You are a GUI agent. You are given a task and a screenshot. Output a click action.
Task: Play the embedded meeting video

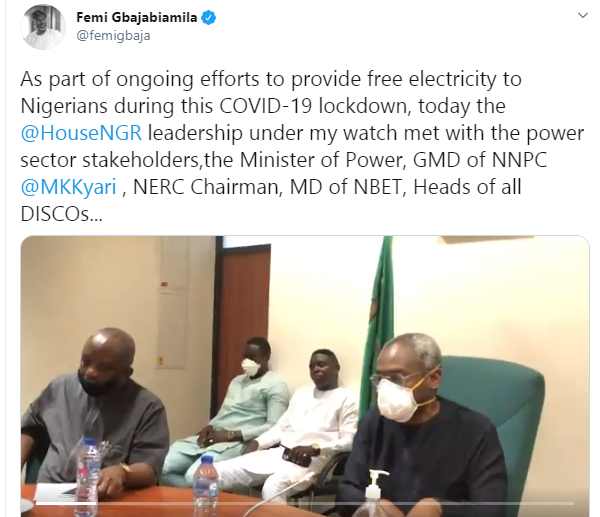point(305,376)
